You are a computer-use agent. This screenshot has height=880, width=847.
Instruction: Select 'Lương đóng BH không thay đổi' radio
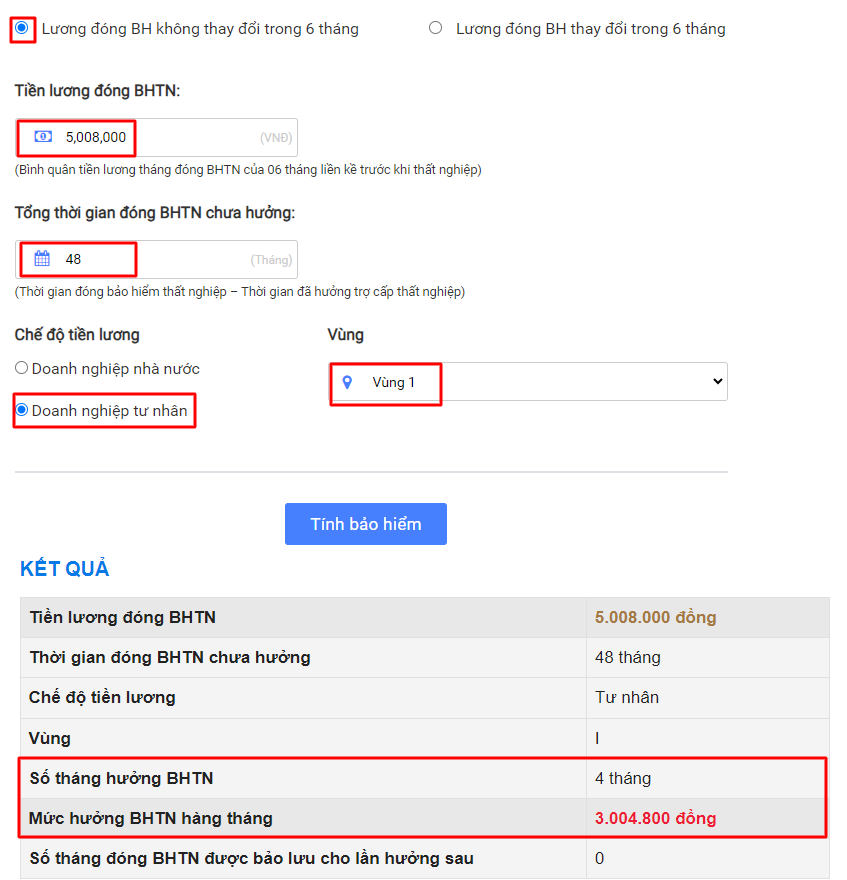(x=22, y=28)
